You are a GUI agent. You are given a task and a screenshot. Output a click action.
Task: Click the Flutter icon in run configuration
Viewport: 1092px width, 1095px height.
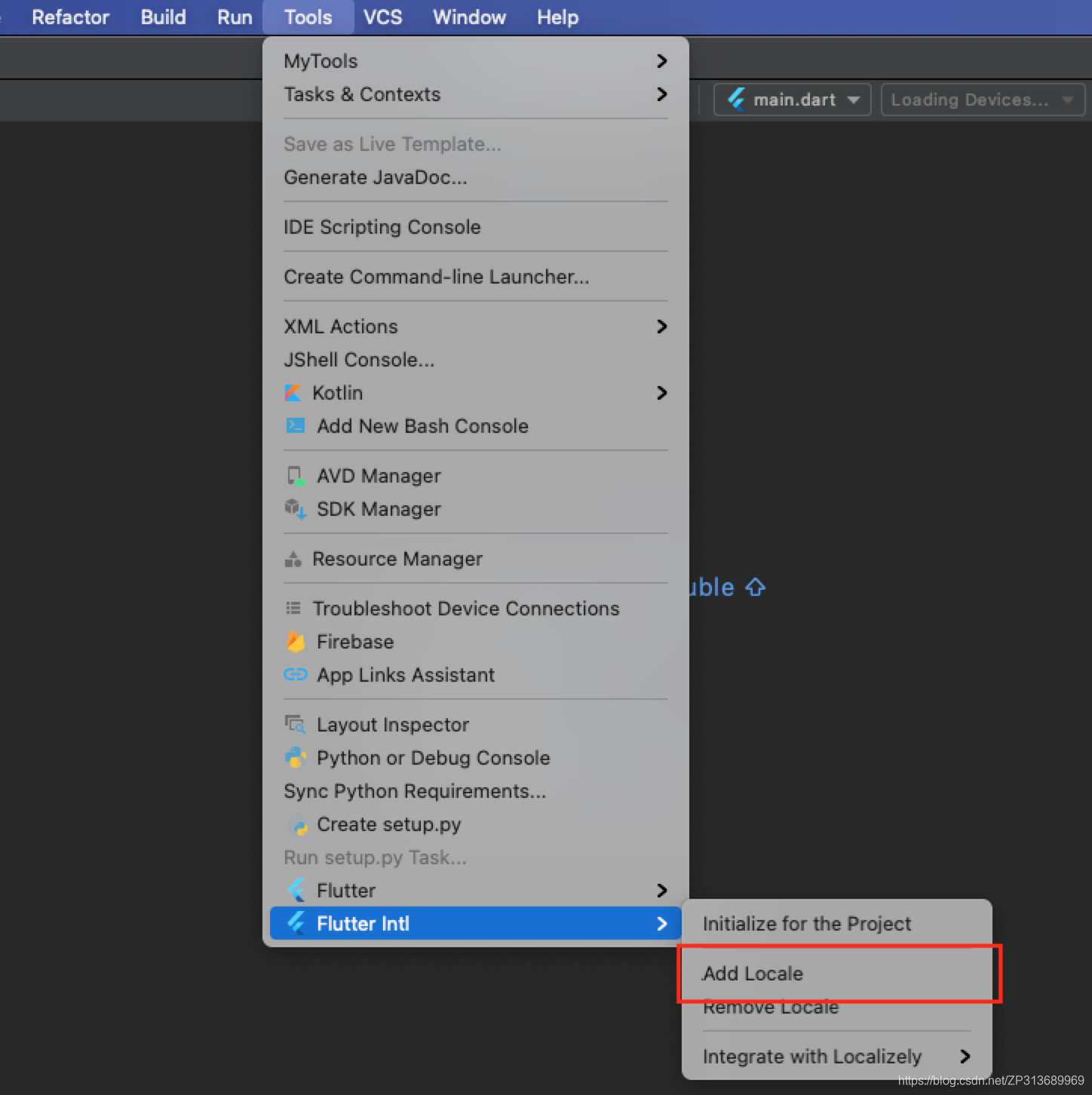pos(736,100)
